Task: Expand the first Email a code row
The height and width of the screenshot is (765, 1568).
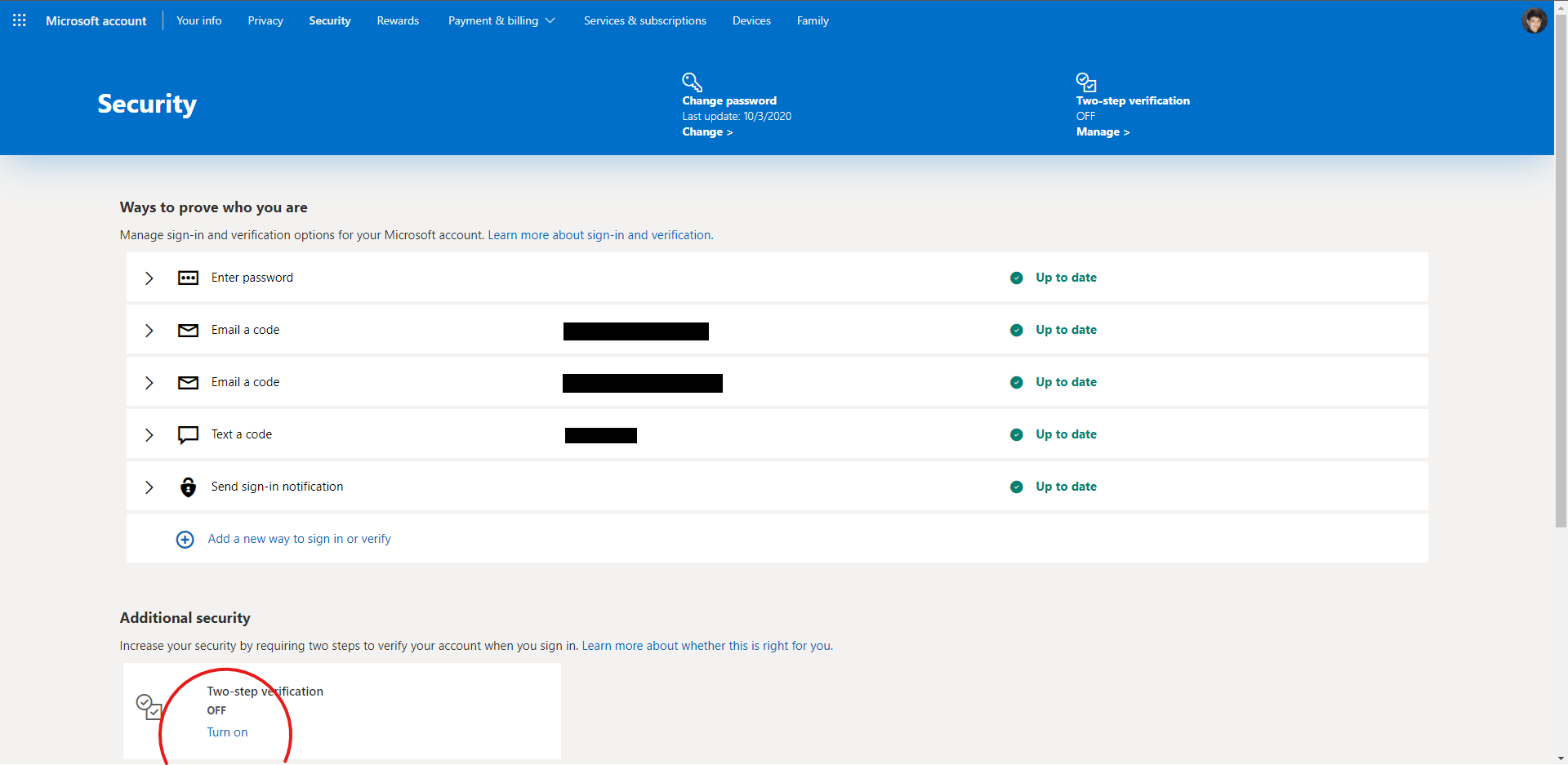Action: pos(149,331)
